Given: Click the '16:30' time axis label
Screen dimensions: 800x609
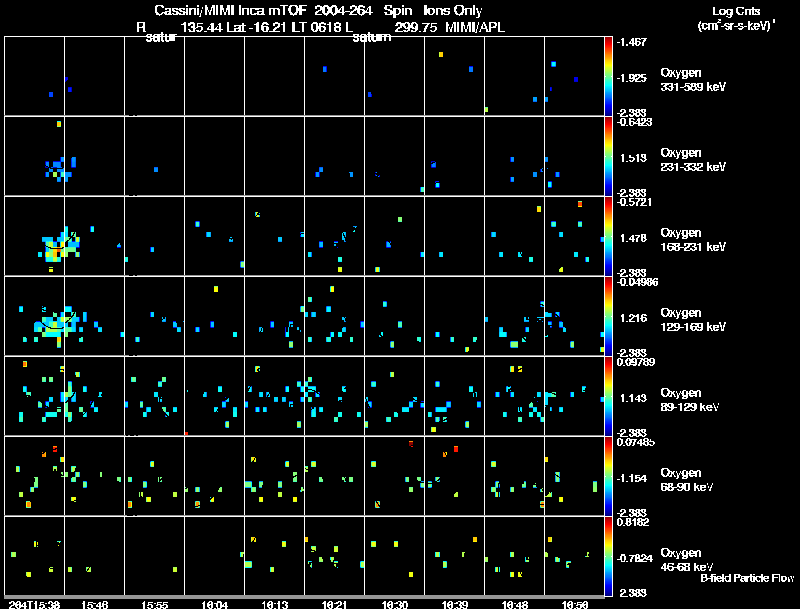Looking at the screenshot, I should (394, 605).
